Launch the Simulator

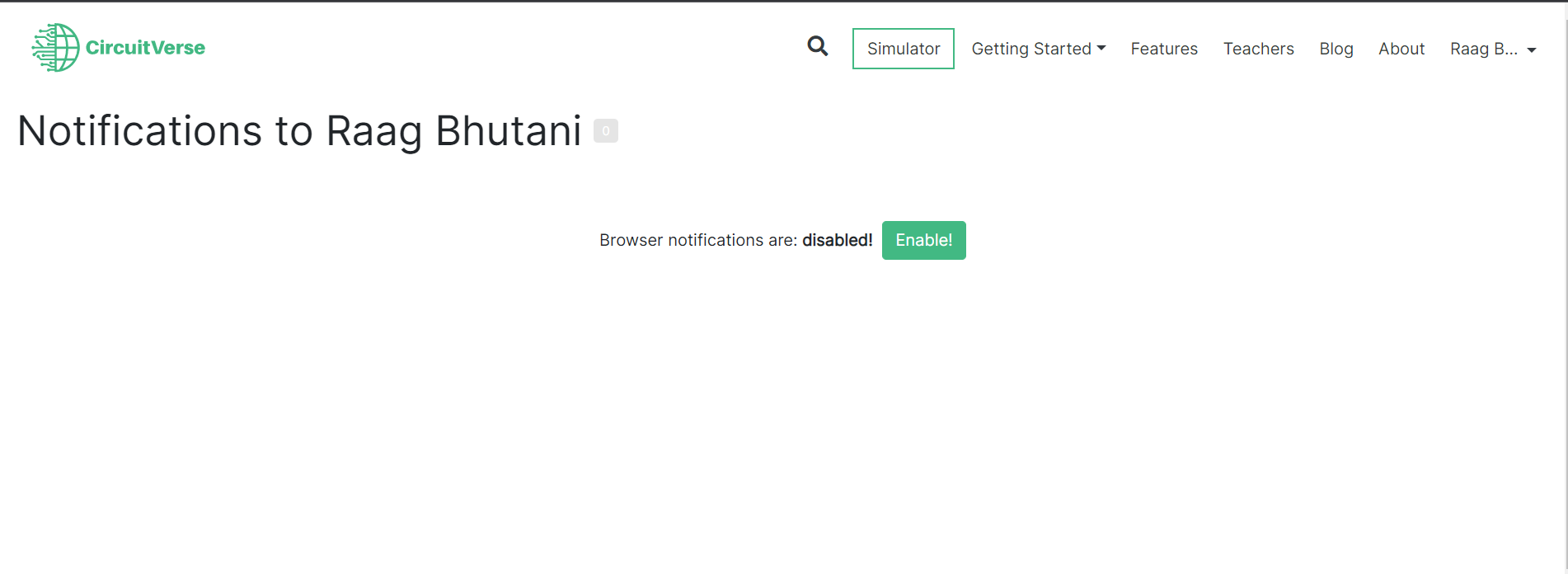click(903, 49)
